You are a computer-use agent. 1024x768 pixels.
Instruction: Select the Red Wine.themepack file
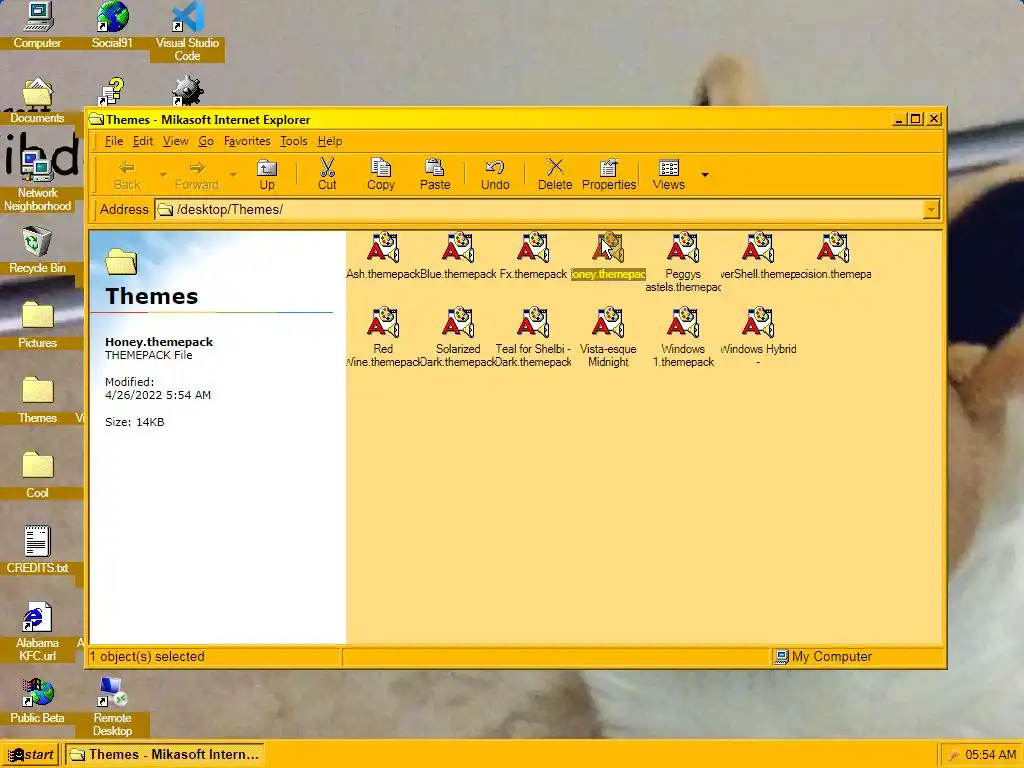(383, 323)
